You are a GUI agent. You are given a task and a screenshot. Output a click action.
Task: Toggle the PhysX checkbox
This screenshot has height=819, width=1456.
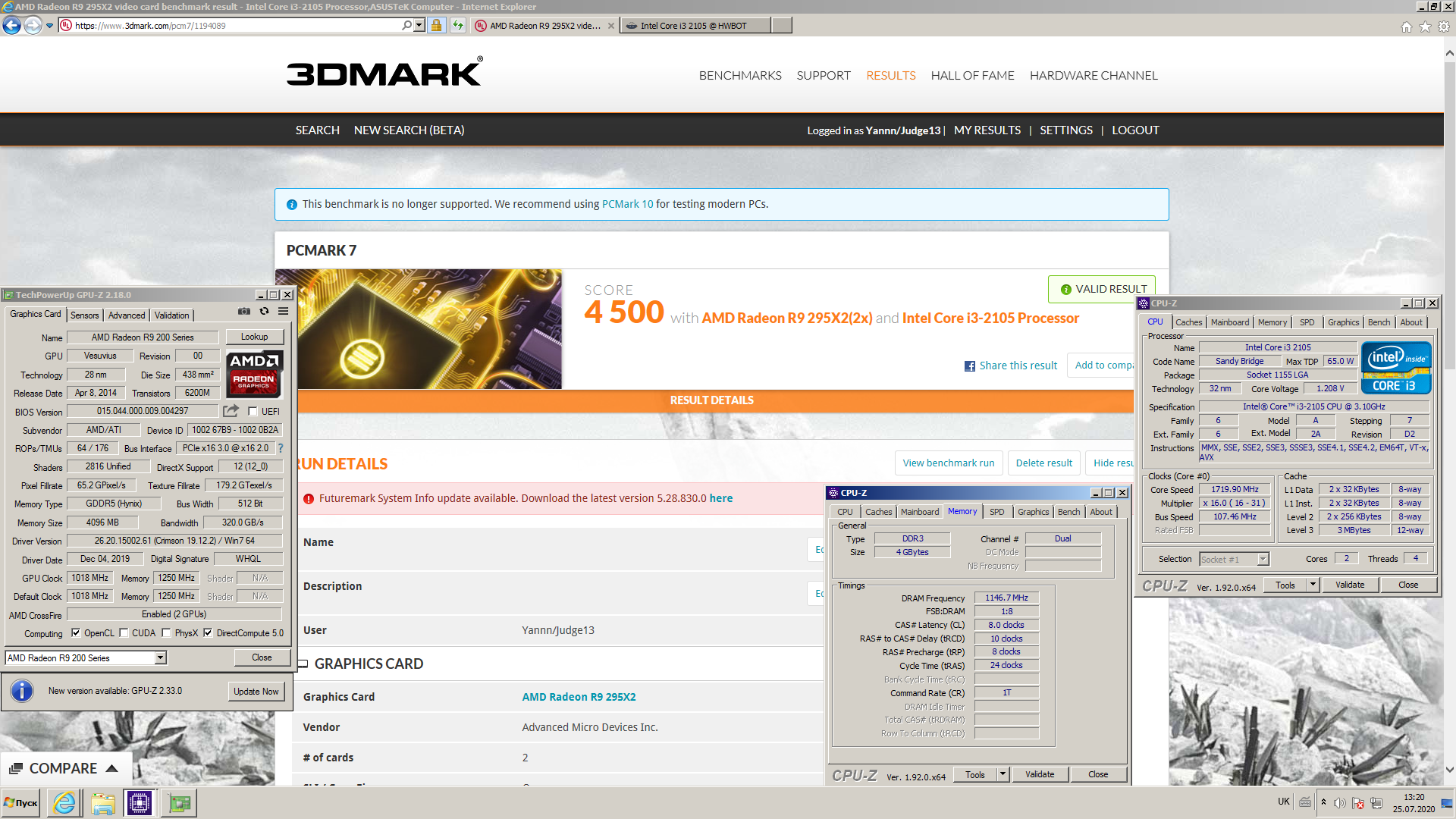[166, 633]
